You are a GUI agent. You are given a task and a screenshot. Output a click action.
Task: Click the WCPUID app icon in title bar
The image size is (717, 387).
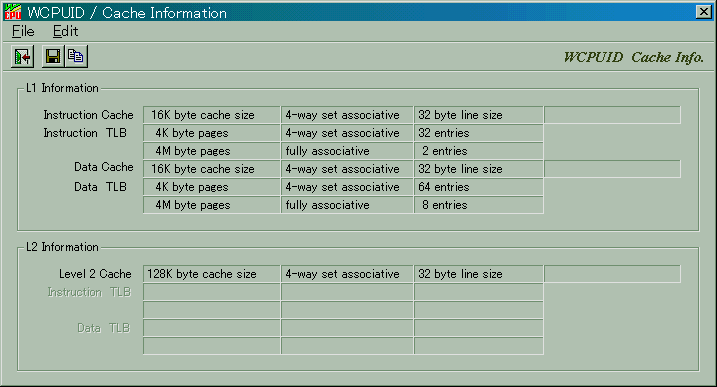coord(12,12)
